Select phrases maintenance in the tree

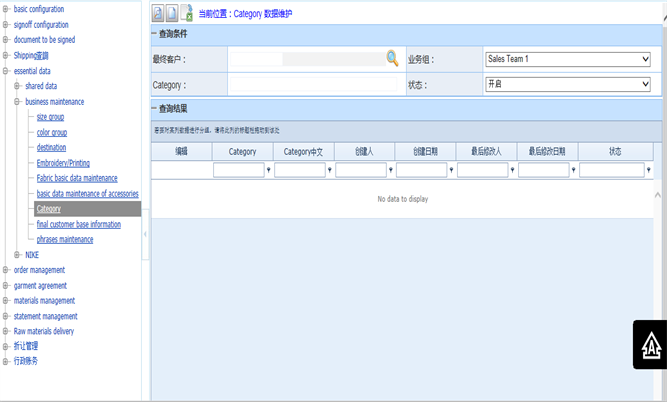pos(65,239)
